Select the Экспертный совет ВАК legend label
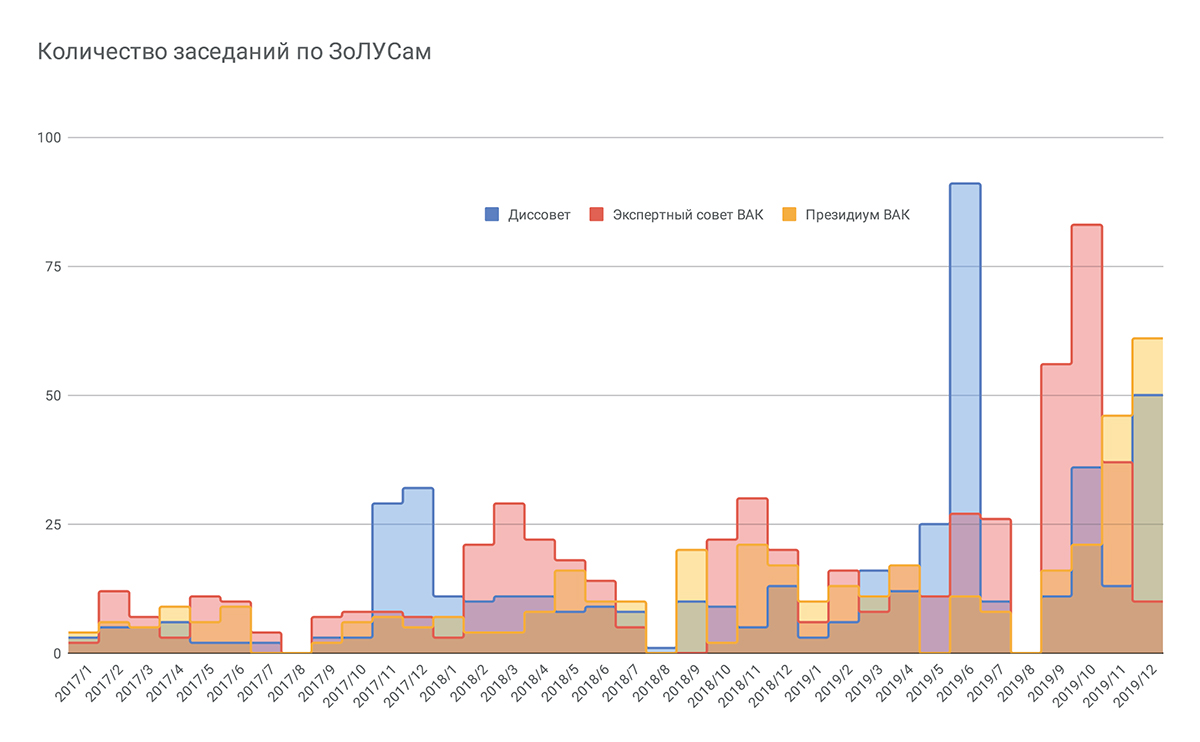The width and height of the screenshot is (1200, 742). pos(687,215)
